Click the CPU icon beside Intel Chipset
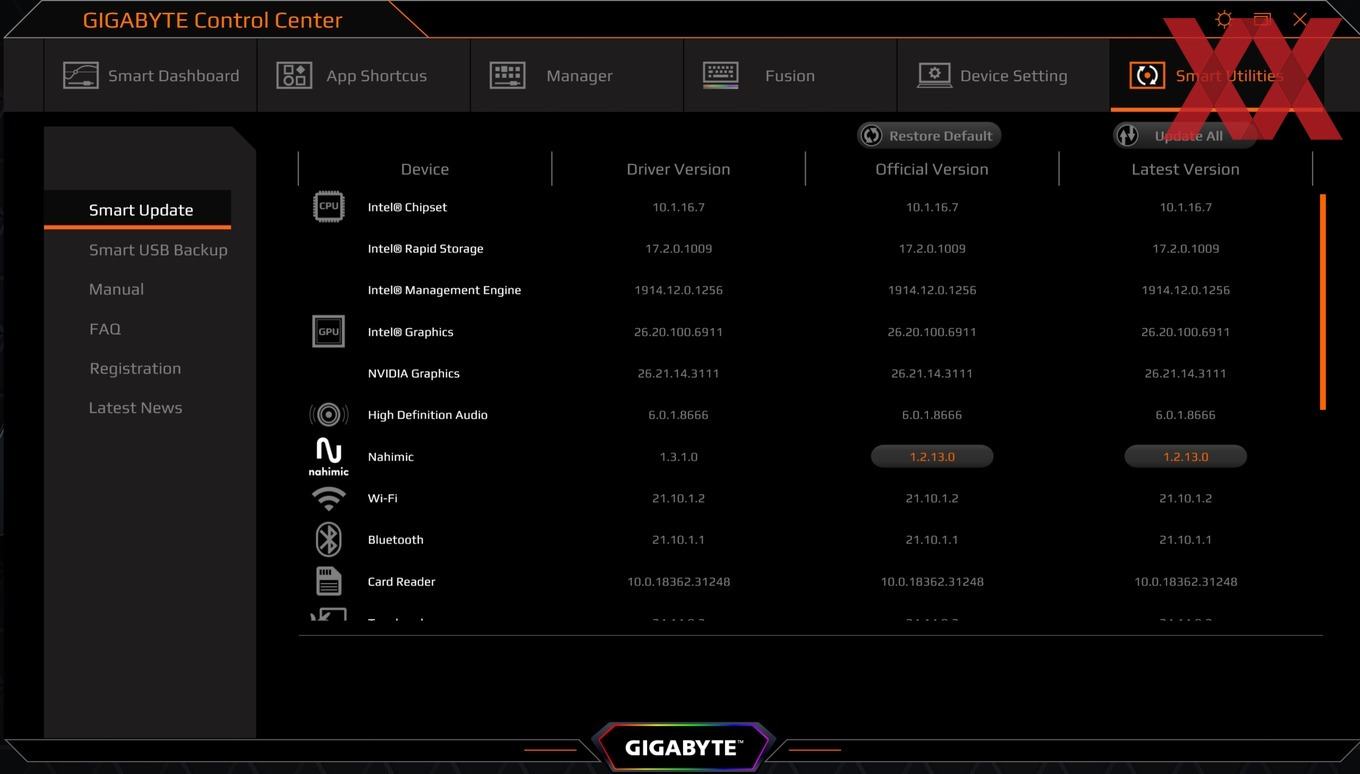The height and width of the screenshot is (774, 1360). coord(328,206)
